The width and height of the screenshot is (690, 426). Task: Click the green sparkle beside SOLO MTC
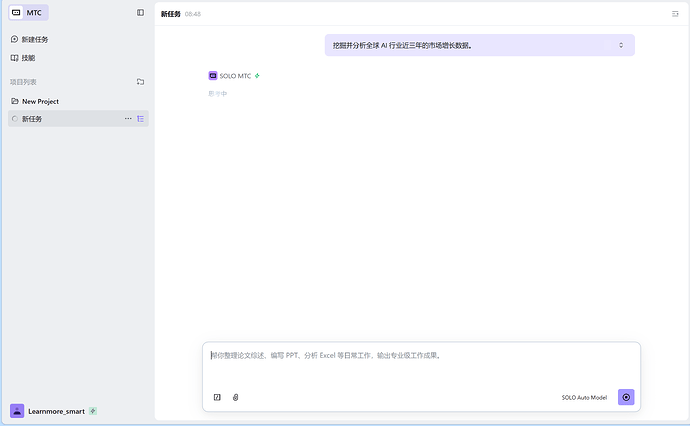click(257, 75)
